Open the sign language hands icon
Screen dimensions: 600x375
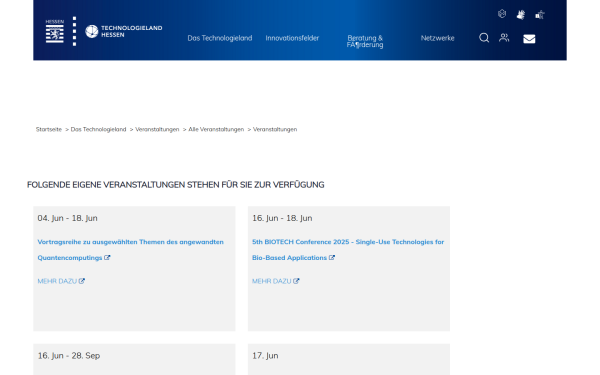520,15
